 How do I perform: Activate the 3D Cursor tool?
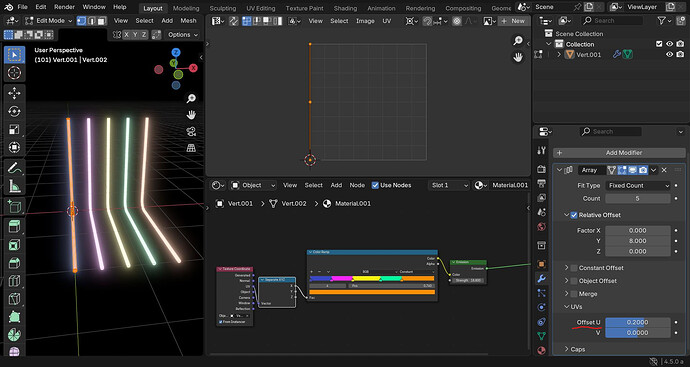coord(15,73)
